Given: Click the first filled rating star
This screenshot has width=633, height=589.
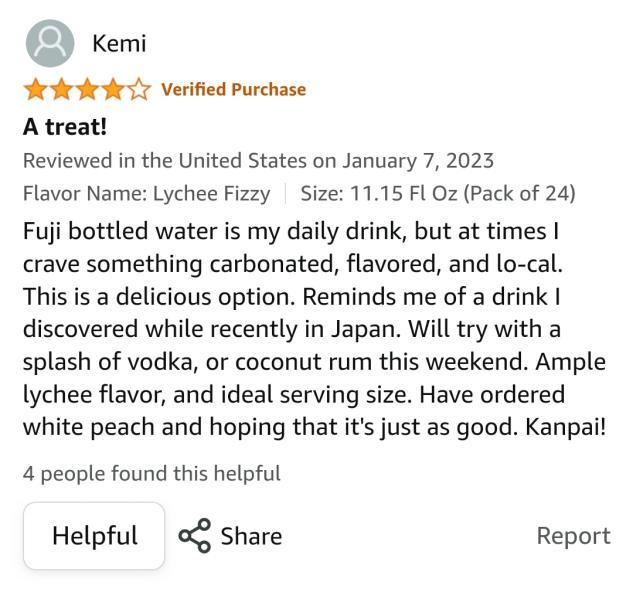Looking at the screenshot, I should [35, 90].
